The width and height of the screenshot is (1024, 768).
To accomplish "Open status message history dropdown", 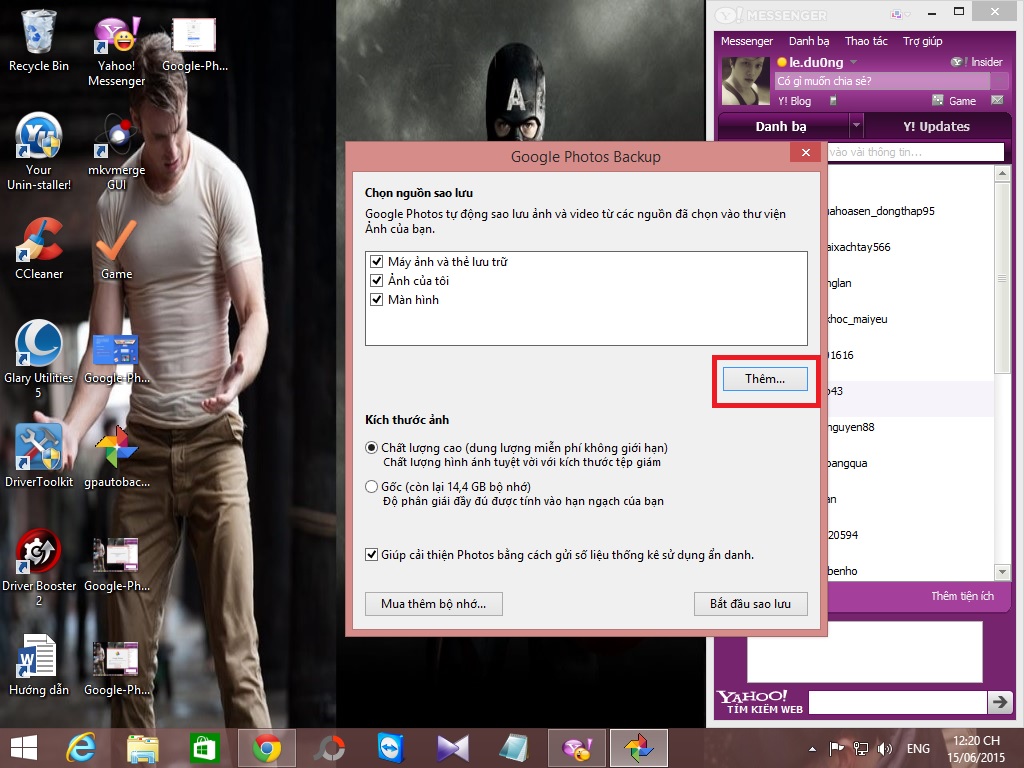I will click(999, 81).
